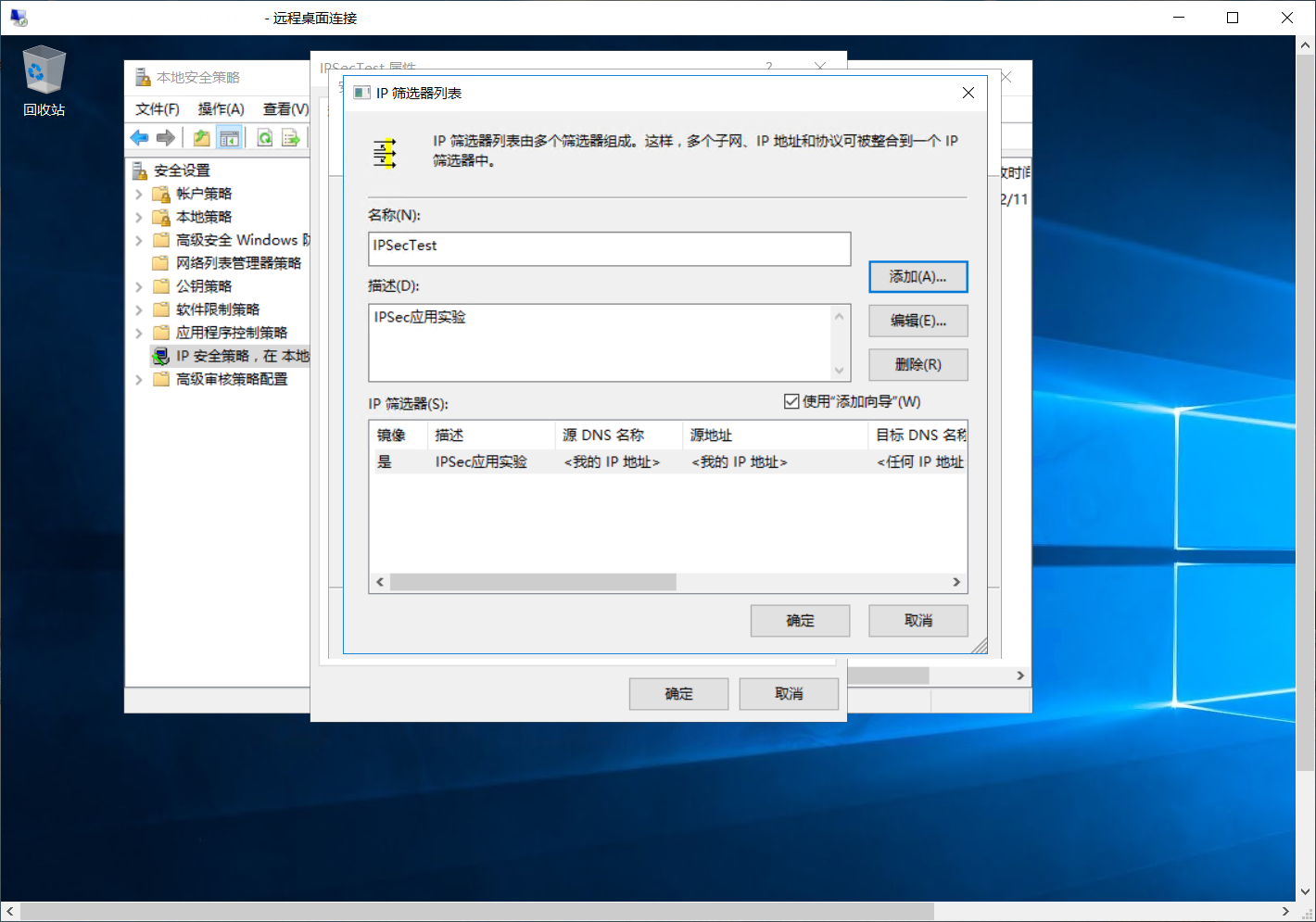Image resolution: width=1316 pixels, height=922 pixels.
Task: Click the 本地策略 folder icon
Action: pos(161,217)
